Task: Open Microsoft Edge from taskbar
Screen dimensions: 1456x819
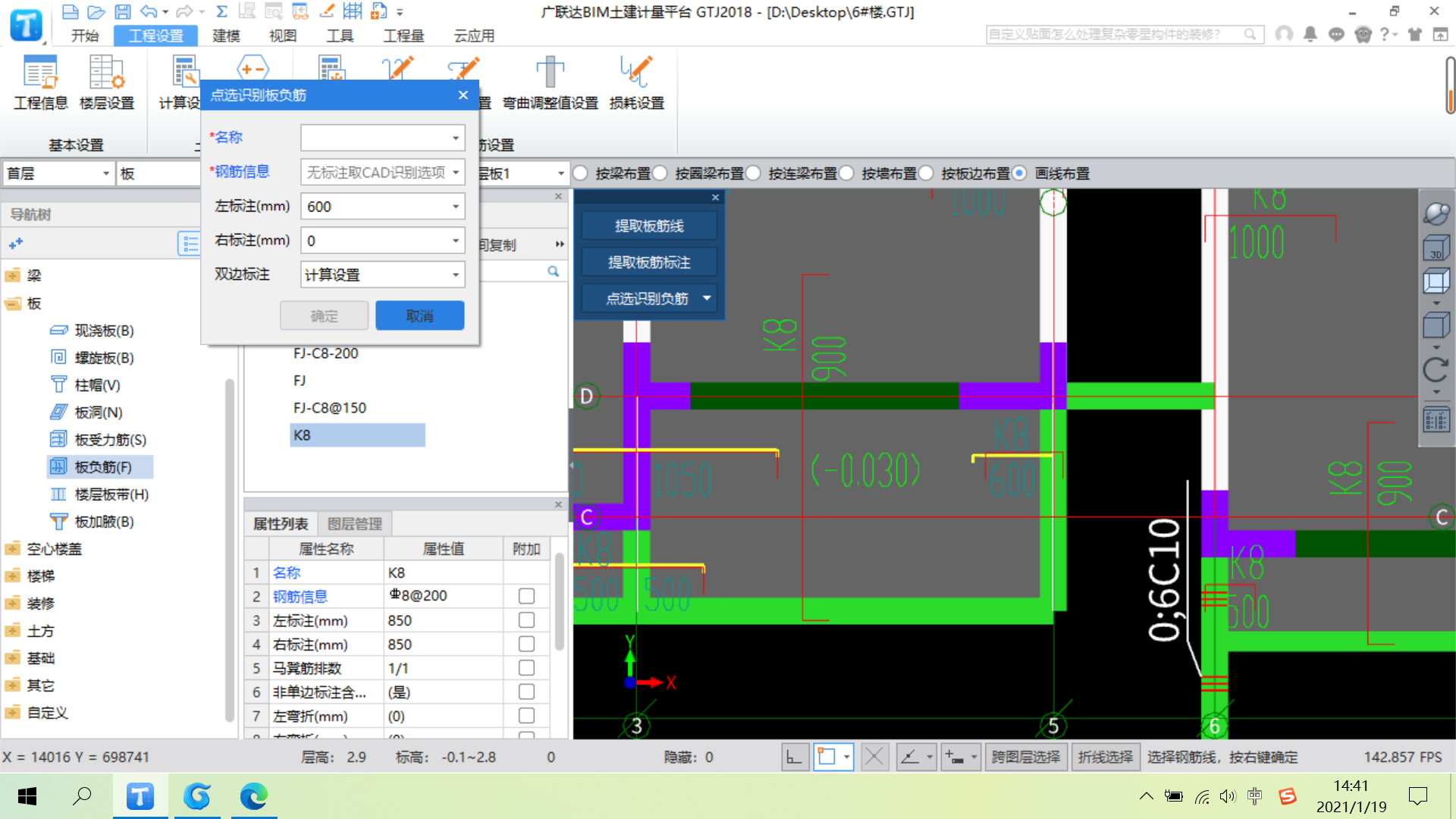Action: 254,796
